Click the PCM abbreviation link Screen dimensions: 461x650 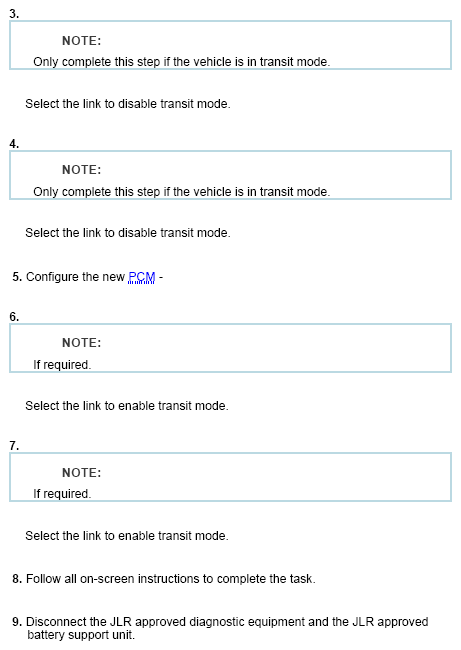[142, 277]
